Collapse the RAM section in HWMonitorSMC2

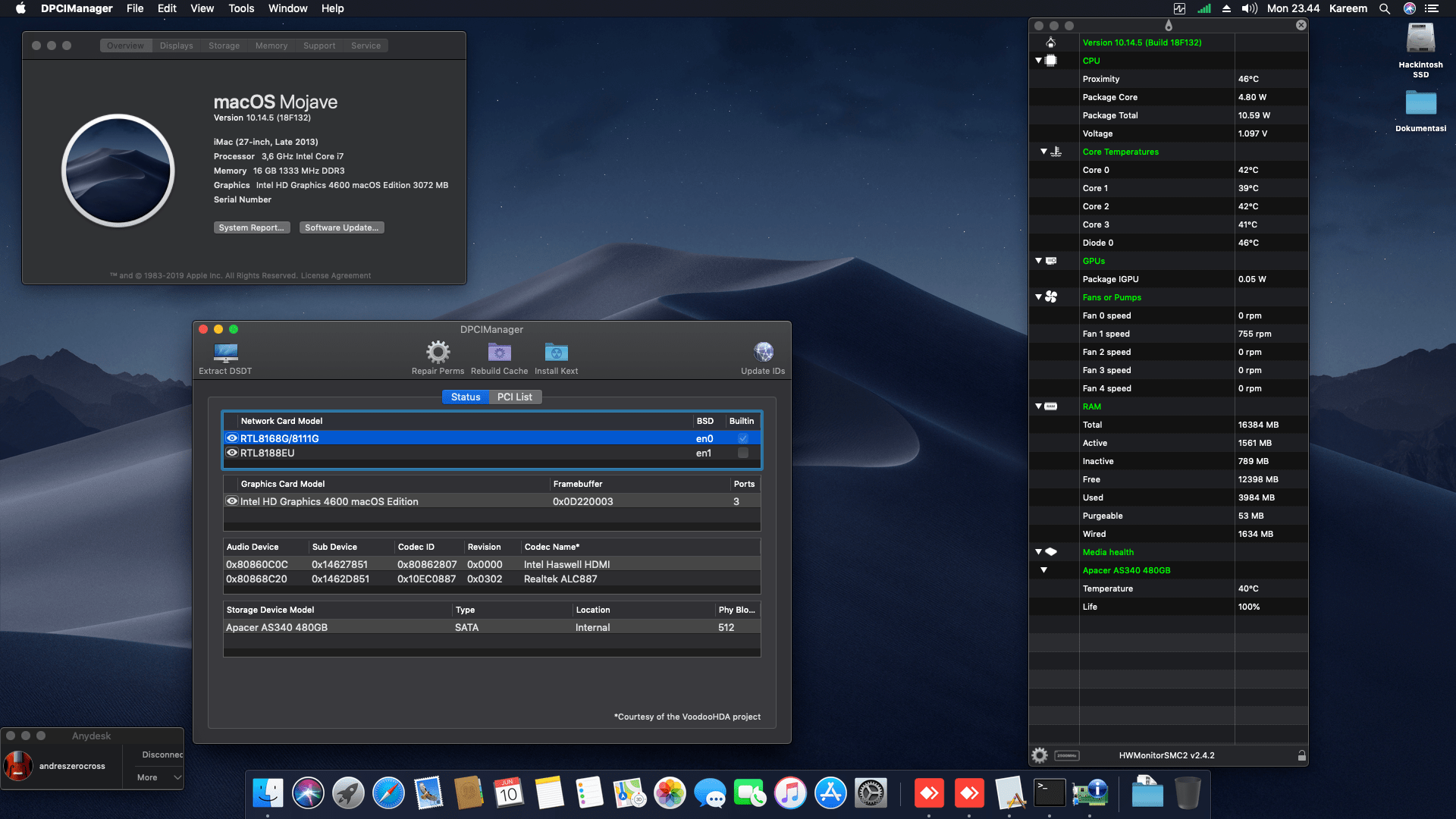[1038, 406]
